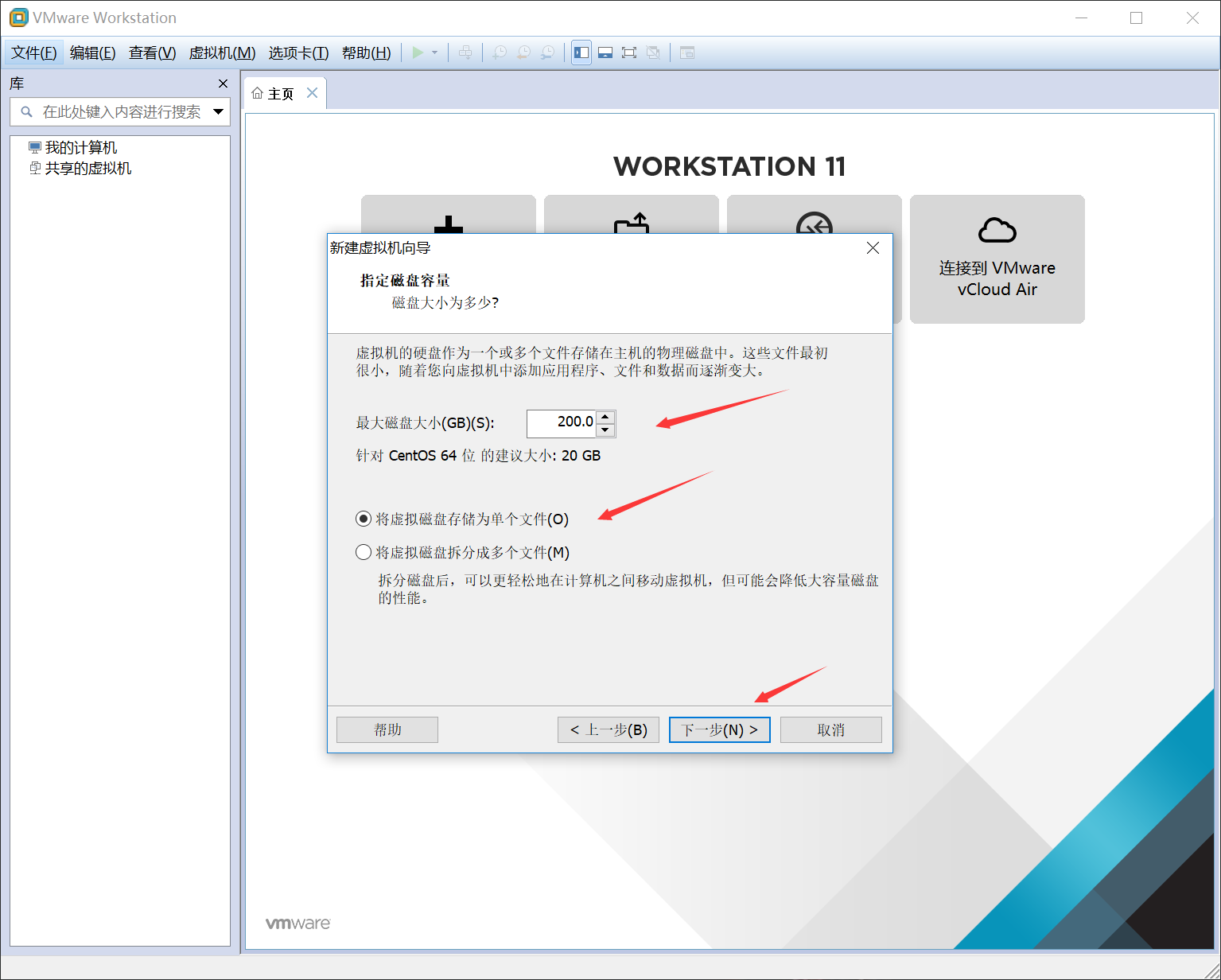
Task: Open the 查看(V) menu
Action: (153, 52)
